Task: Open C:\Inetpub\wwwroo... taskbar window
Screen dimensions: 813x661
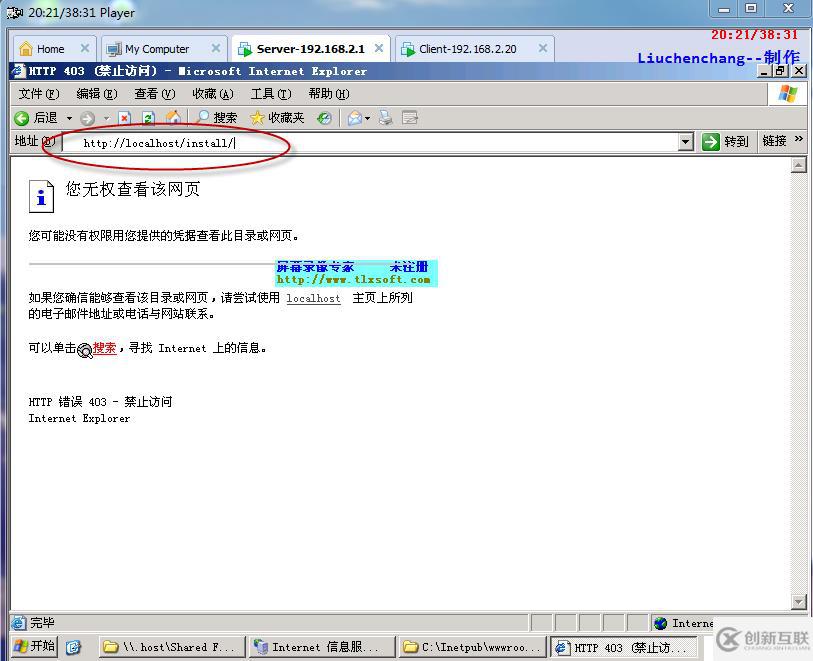Action: (473, 647)
